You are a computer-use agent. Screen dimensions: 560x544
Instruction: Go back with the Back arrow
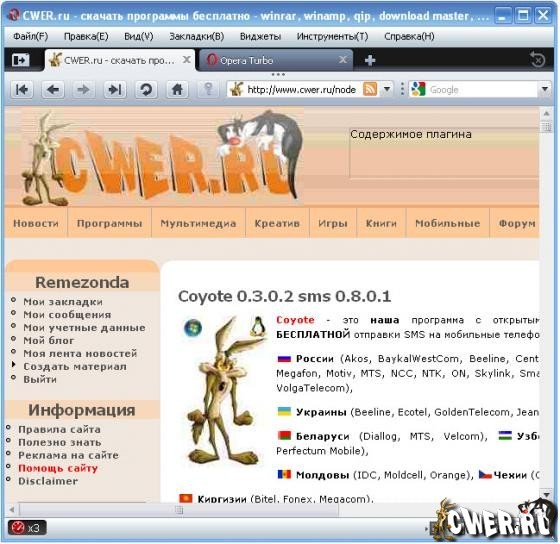pos(53,89)
